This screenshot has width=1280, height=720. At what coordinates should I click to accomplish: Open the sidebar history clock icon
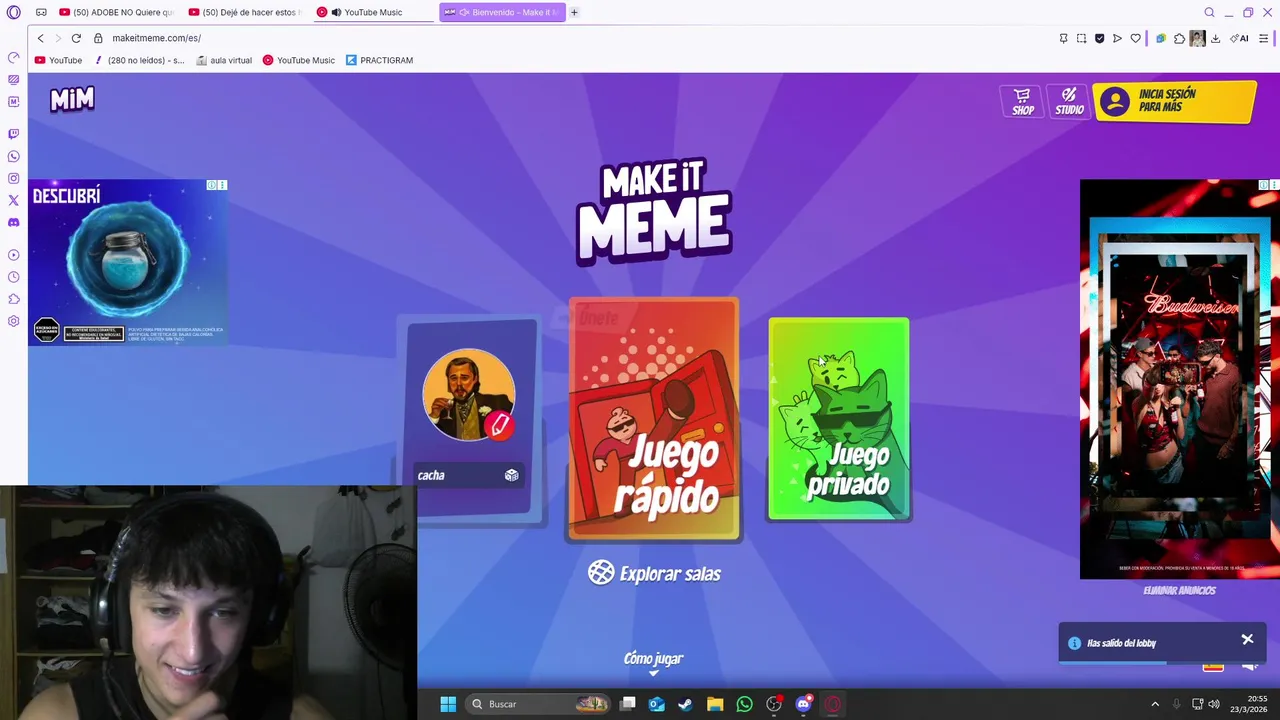click(13, 277)
